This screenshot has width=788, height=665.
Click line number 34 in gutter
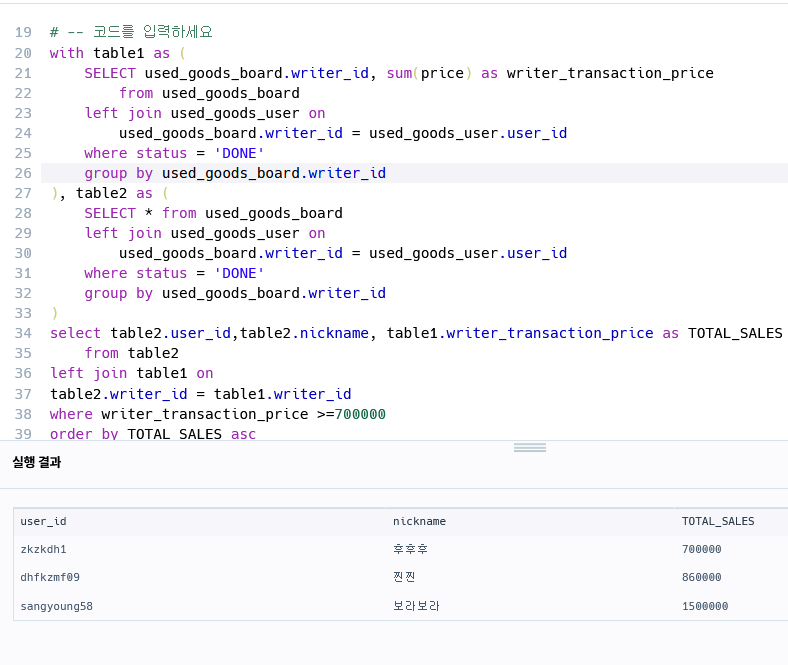[x=23, y=333]
